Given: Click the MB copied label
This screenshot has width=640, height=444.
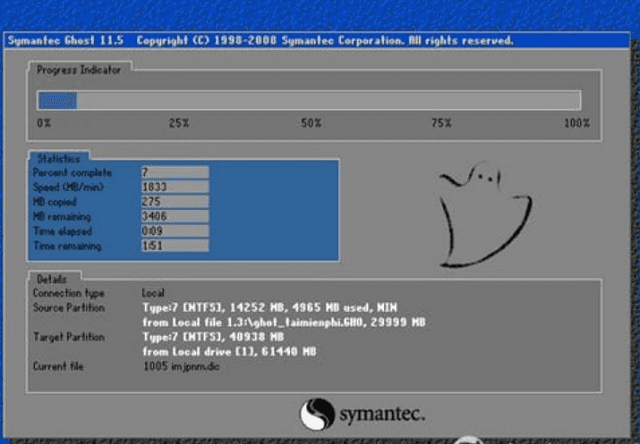Looking at the screenshot, I should pos(55,202).
